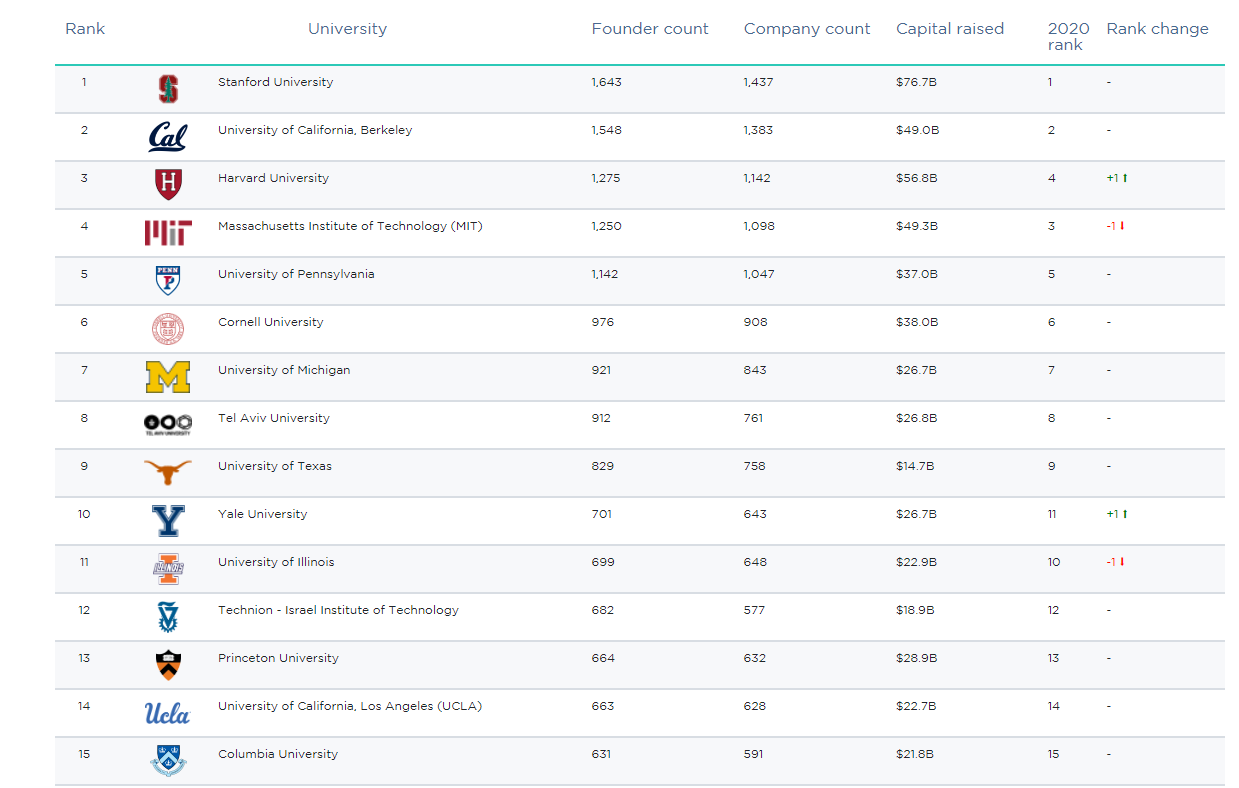Sort by the University column header
1239x788 pixels.
click(x=347, y=29)
